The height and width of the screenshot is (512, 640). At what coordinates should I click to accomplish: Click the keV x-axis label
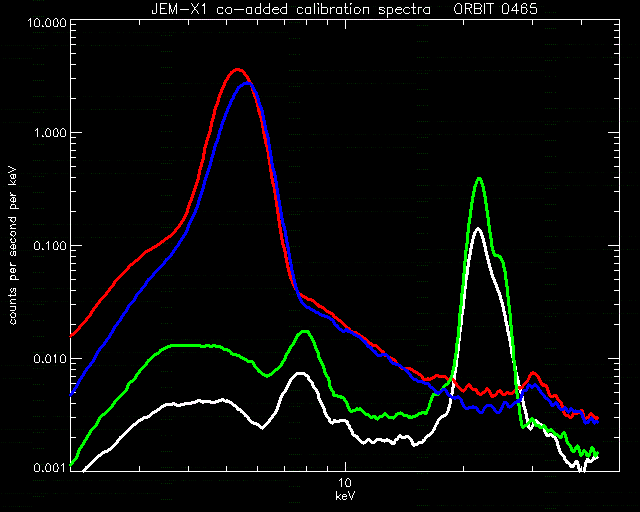click(345, 496)
